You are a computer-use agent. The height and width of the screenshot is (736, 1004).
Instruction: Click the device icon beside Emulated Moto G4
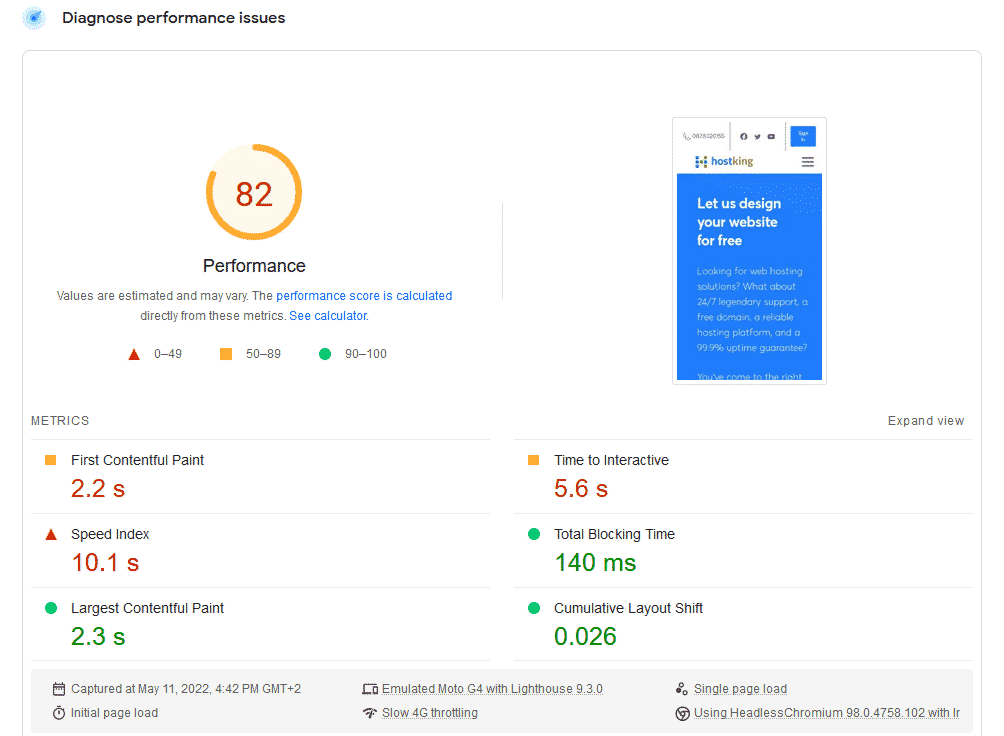coord(370,689)
